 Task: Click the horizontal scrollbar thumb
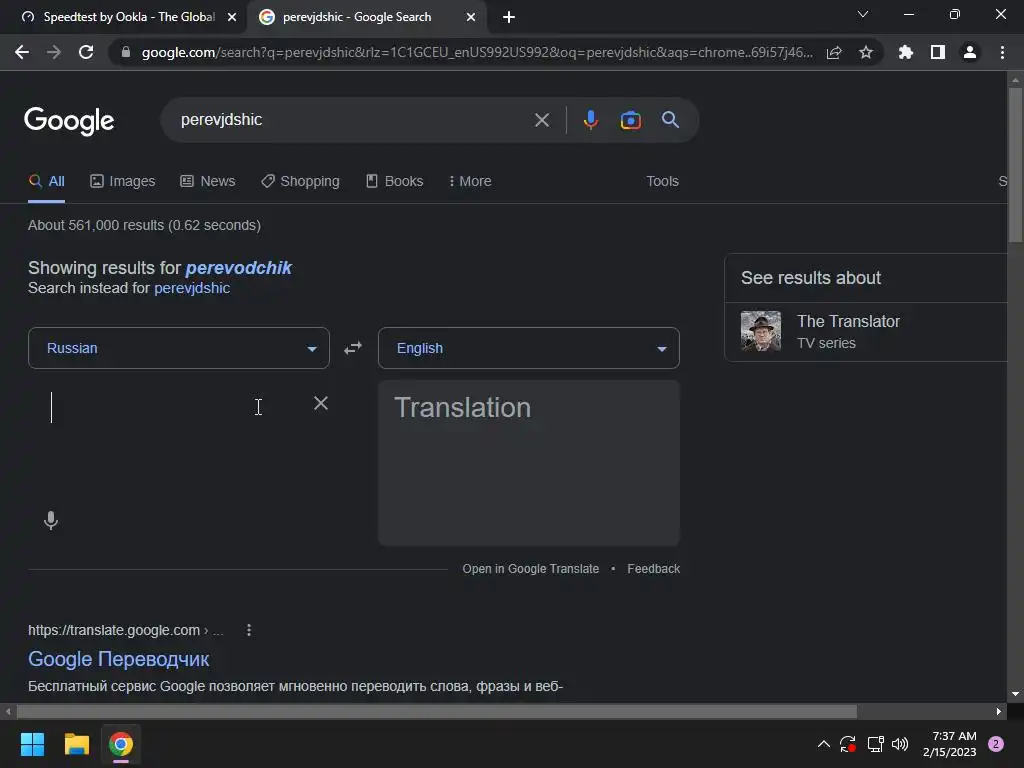[436, 711]
